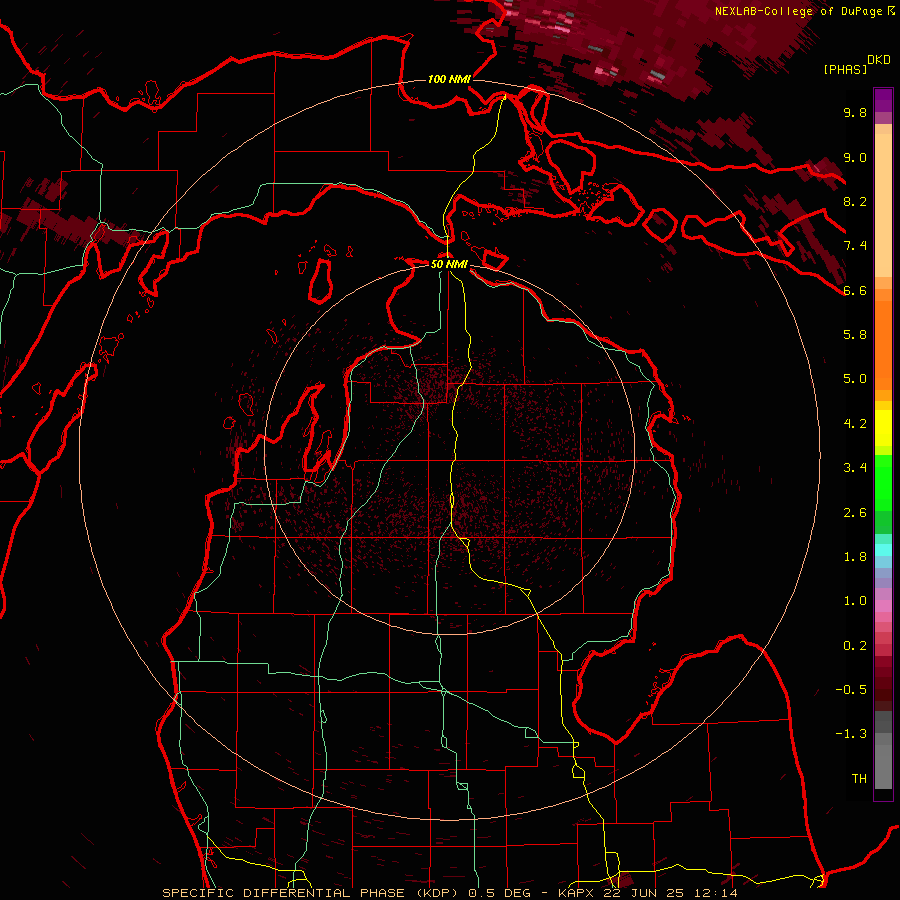Click the [PHAS] legend heading
This screenshot has height=900, width=900.
(x=845, y=69)
